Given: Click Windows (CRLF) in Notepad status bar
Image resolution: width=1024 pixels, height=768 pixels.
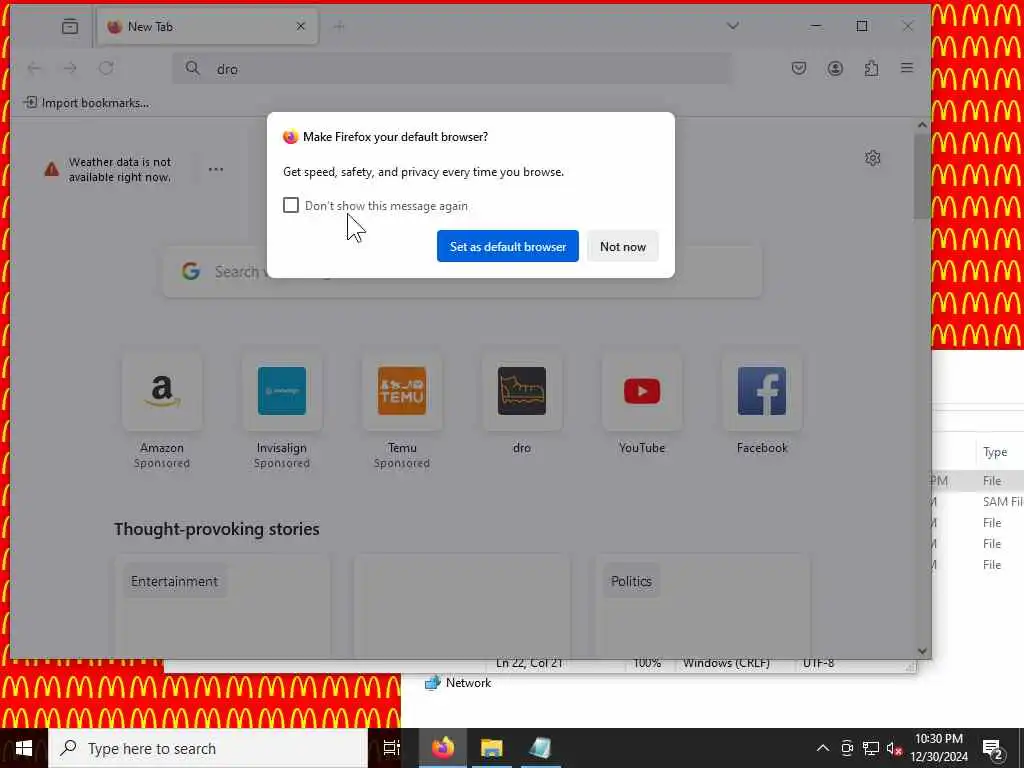Looking at the screenshot, I should point(726,664).
